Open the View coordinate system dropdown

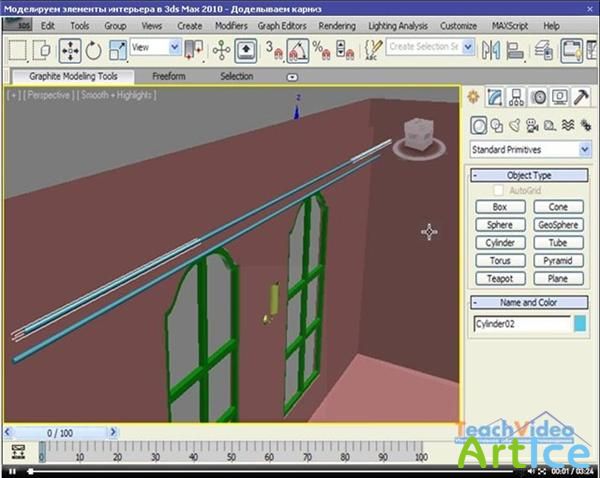(x=174, y=47)
